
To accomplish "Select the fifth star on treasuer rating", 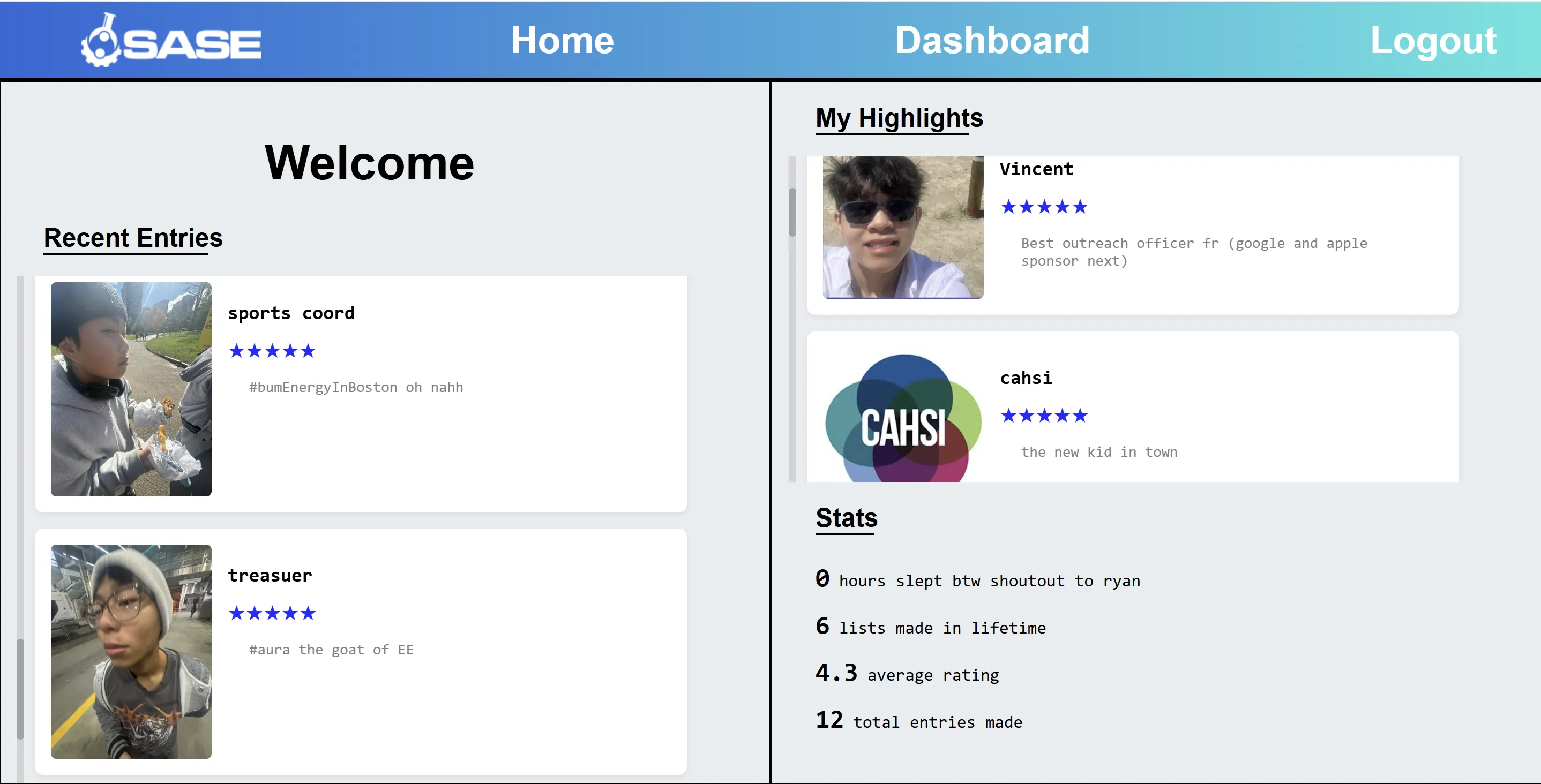I will pyautogui.click(x=309, y=613).
